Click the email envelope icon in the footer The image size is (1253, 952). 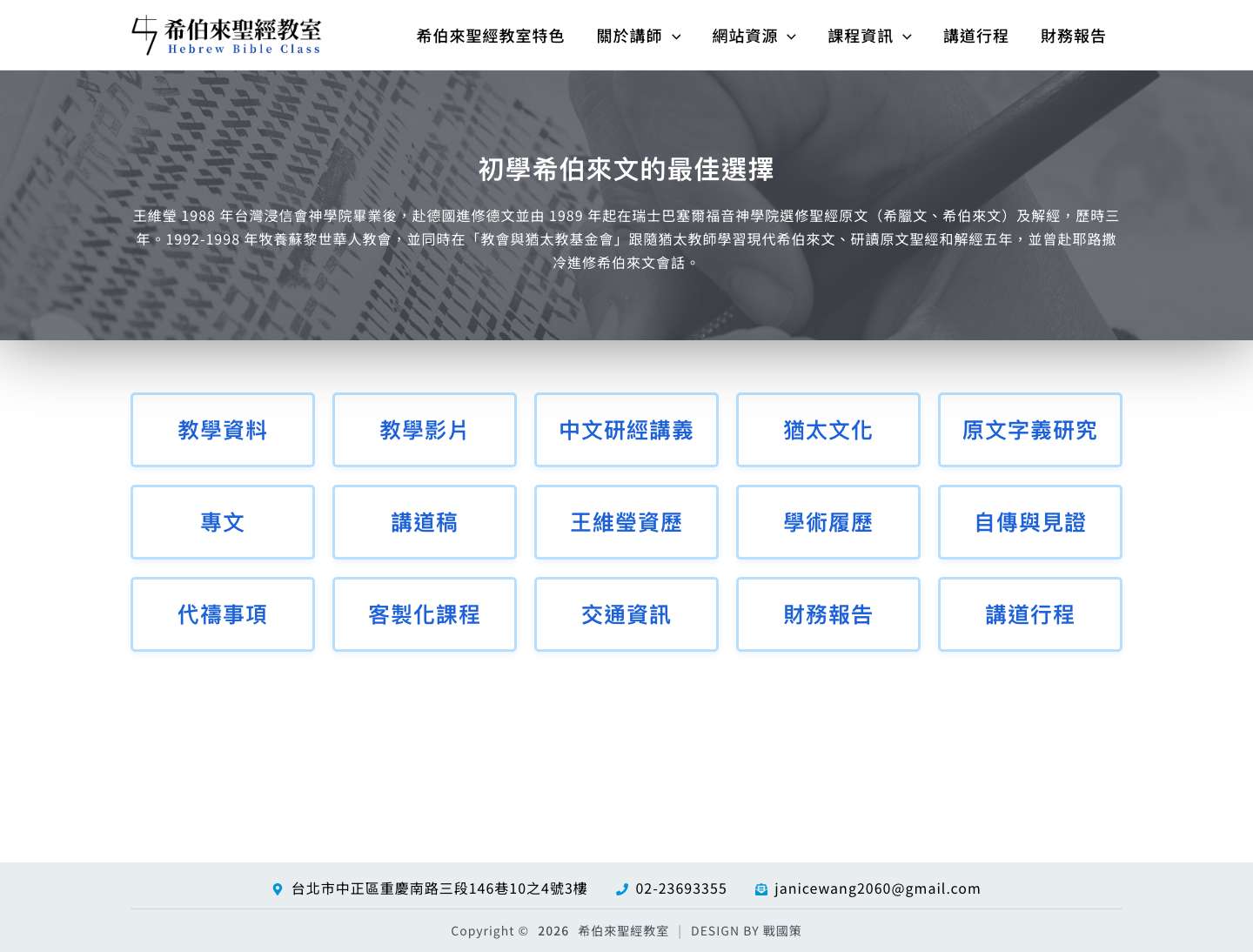click(x=761, y=889)
